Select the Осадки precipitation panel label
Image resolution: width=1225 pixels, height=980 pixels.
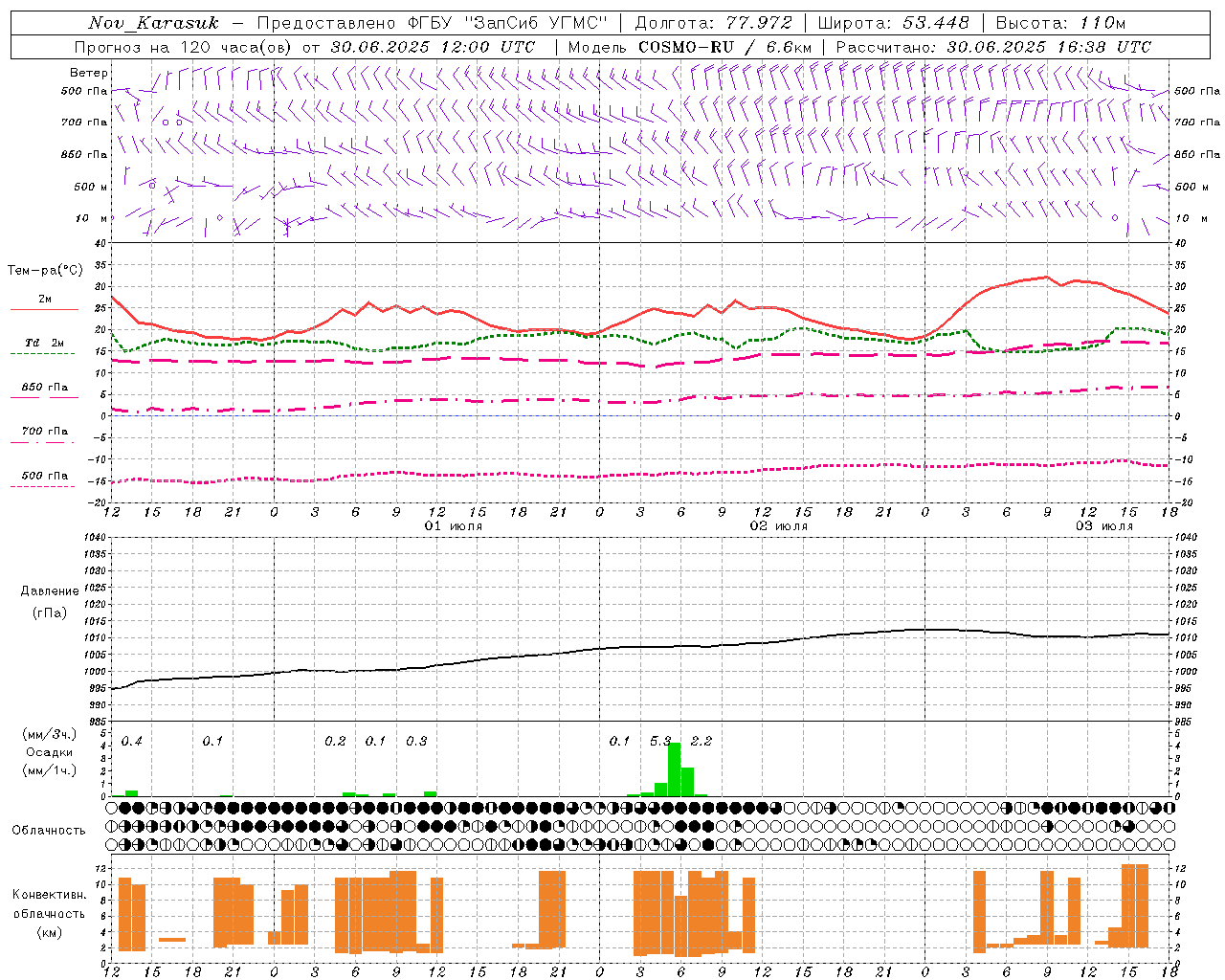tap(49, 752)
